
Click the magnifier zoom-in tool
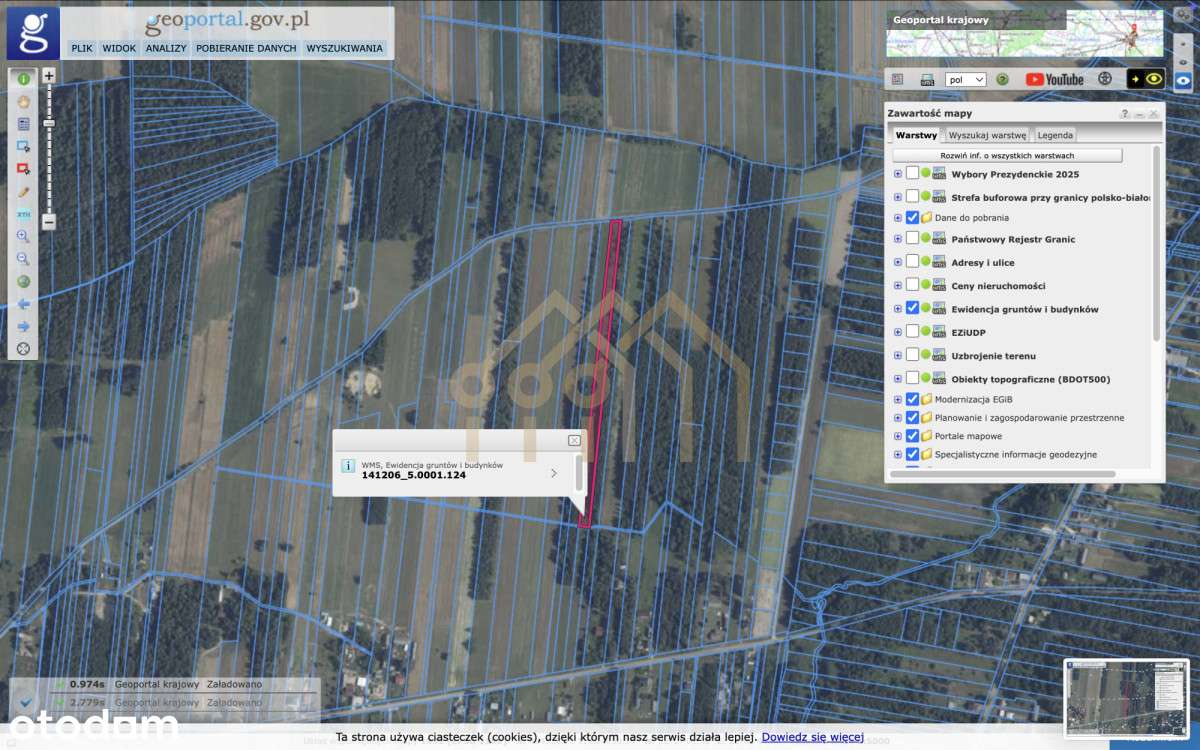point(23,237)
